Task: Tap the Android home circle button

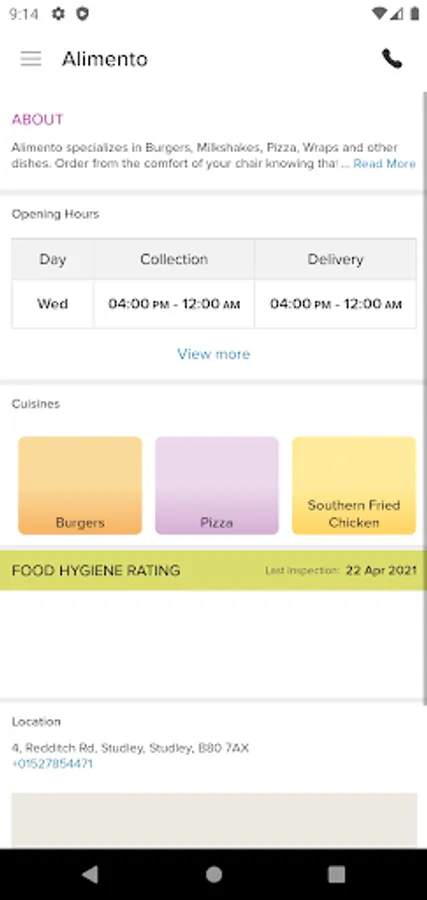Action: coord(214,874)
